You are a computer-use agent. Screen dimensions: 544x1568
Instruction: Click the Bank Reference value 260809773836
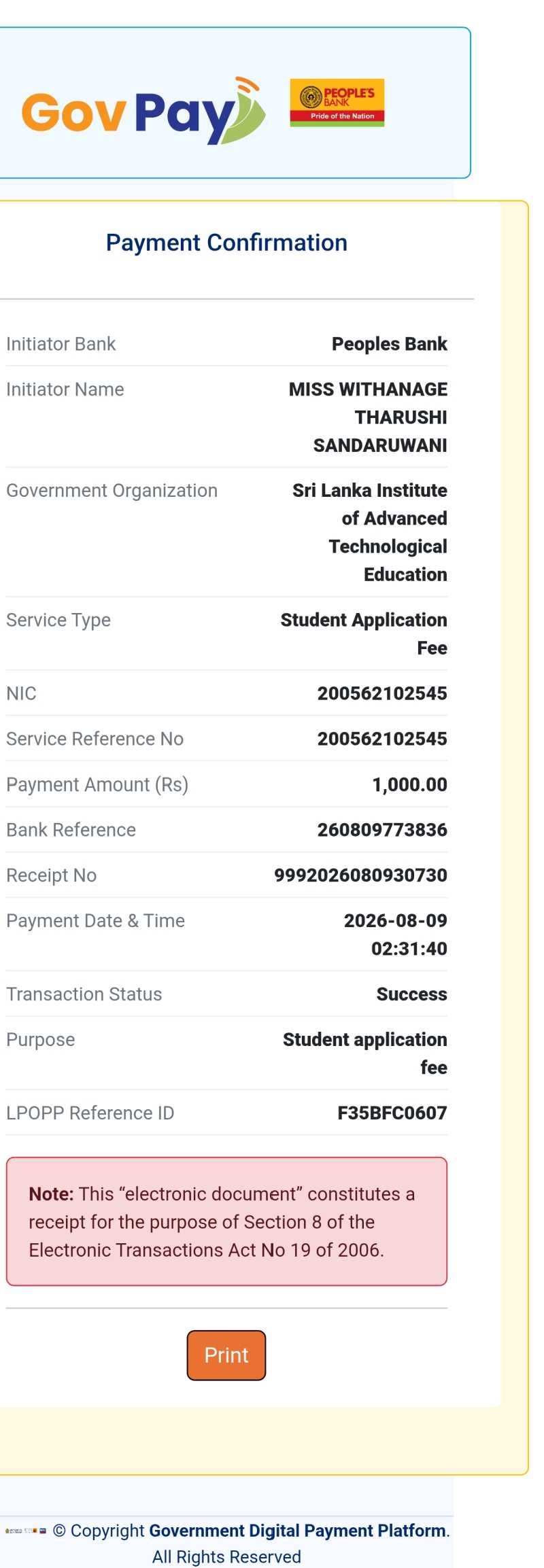[x=382, y=829]
